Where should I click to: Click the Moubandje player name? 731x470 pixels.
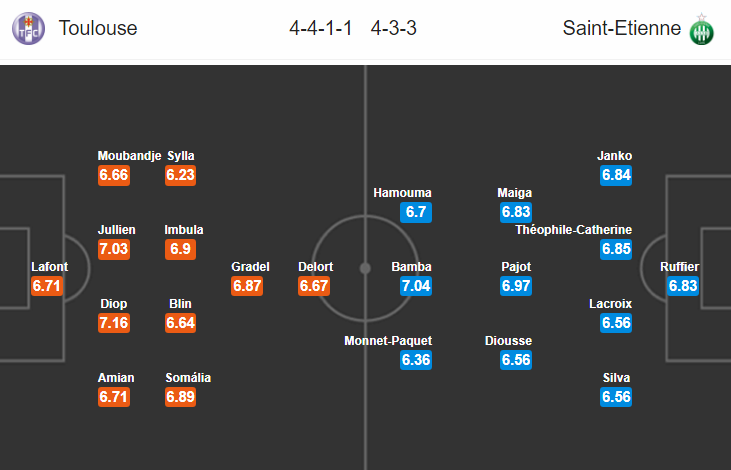pyautogui.click(x=130, y=156)
